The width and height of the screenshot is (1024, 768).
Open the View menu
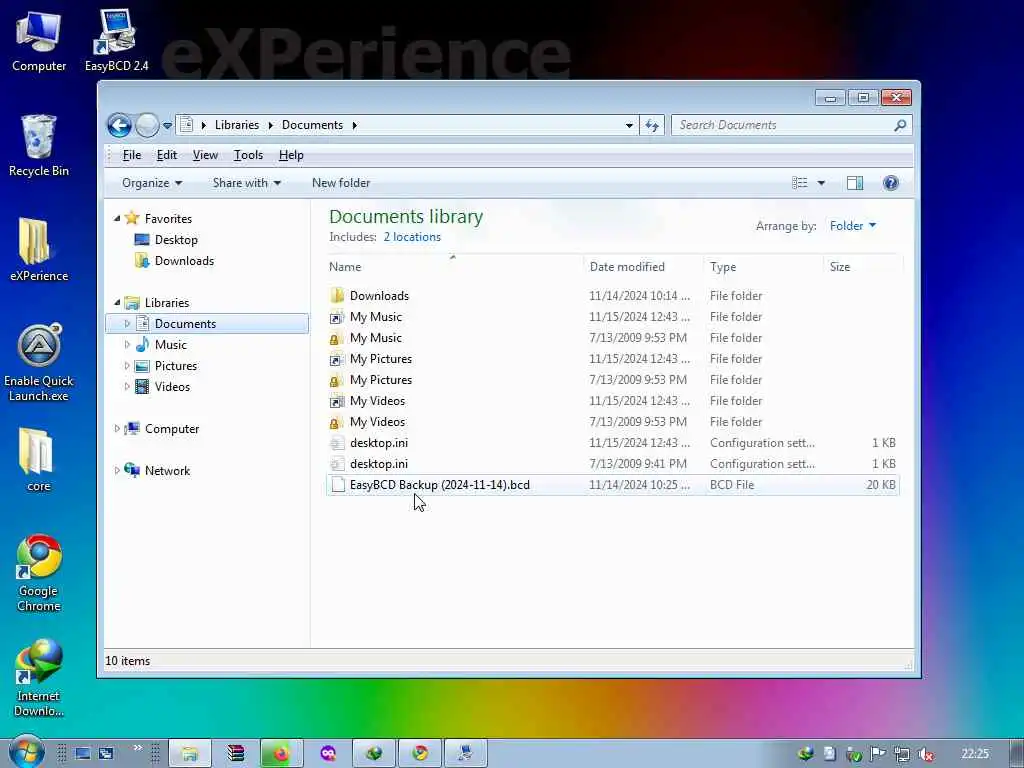point(205,155)
